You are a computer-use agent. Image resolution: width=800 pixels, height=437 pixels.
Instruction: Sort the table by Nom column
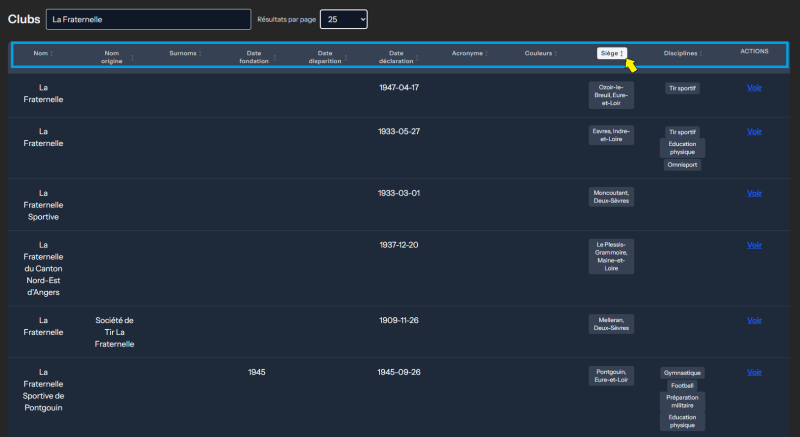pyautogui.click(x=43, y=53)
